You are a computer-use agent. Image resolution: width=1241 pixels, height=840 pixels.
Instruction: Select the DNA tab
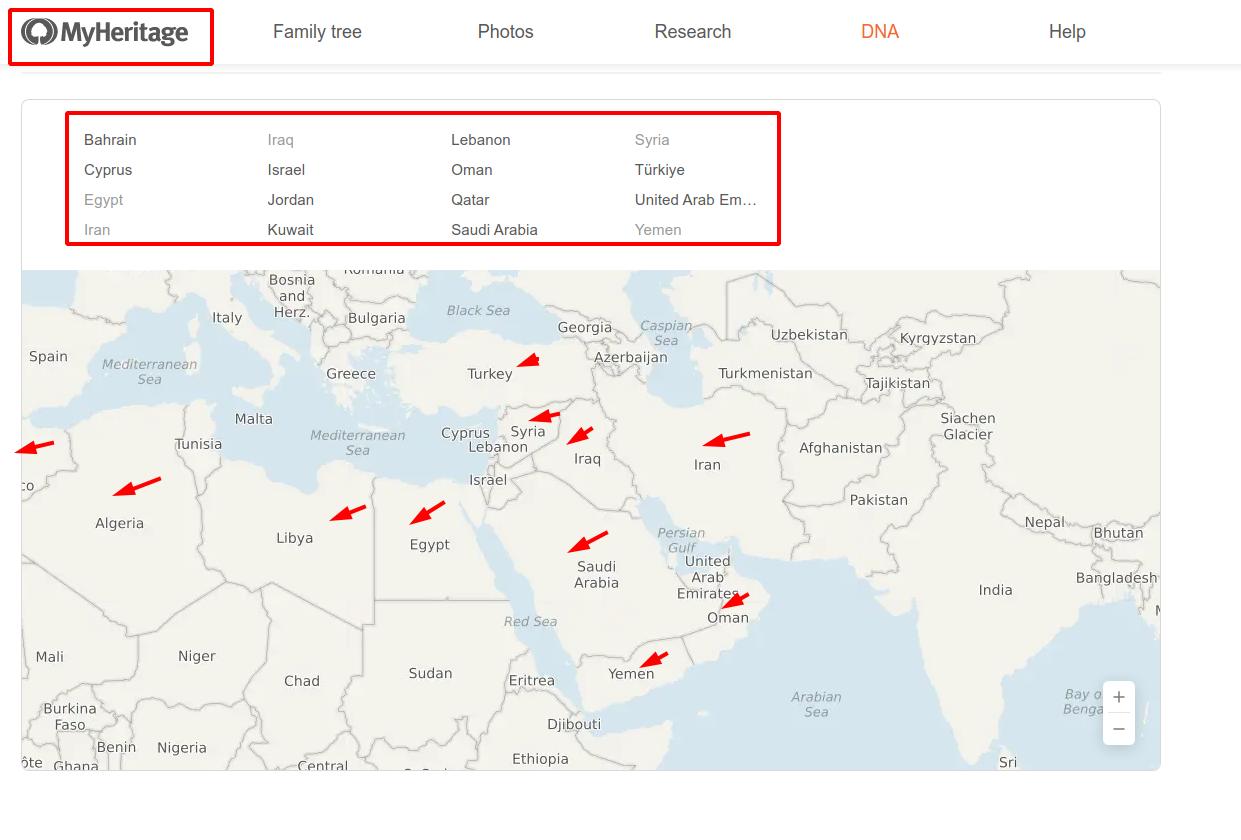[x=879, y=32]
